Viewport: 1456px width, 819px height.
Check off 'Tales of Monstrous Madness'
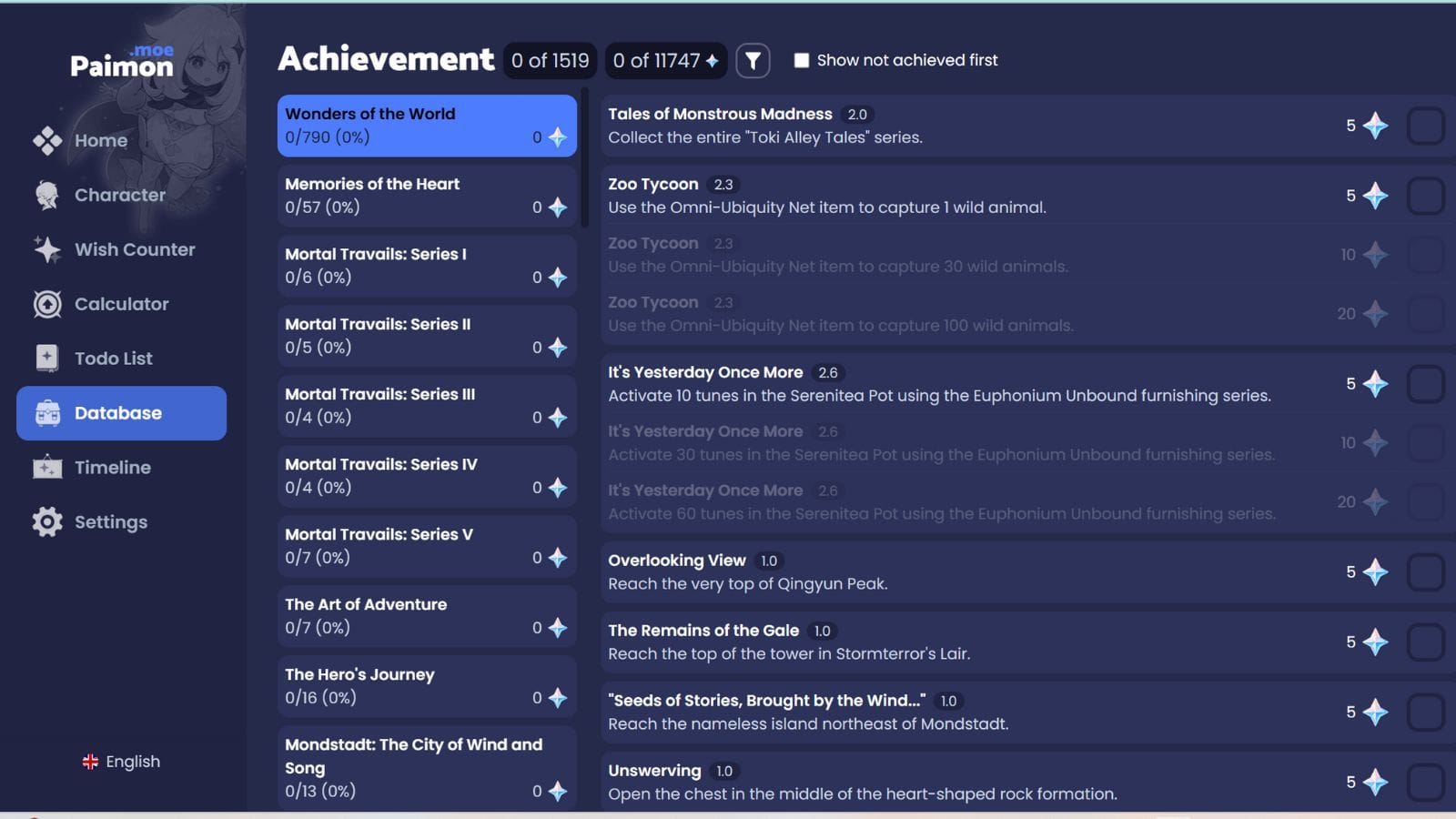[1425, 126]
